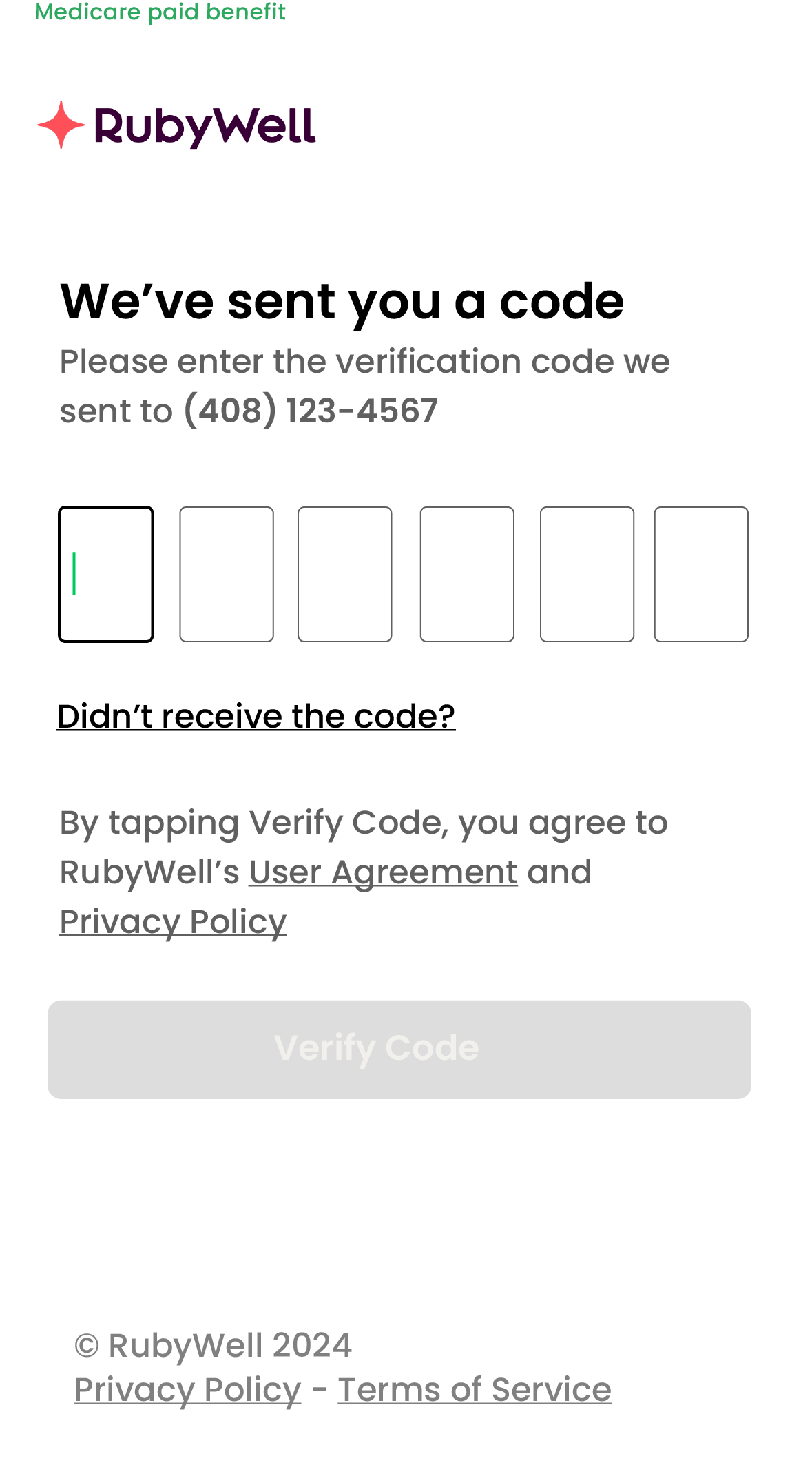Viewport: 812px width, 1465px height.
Task: Click the RubyWell wordmark logo
Action: pos(205,127)
